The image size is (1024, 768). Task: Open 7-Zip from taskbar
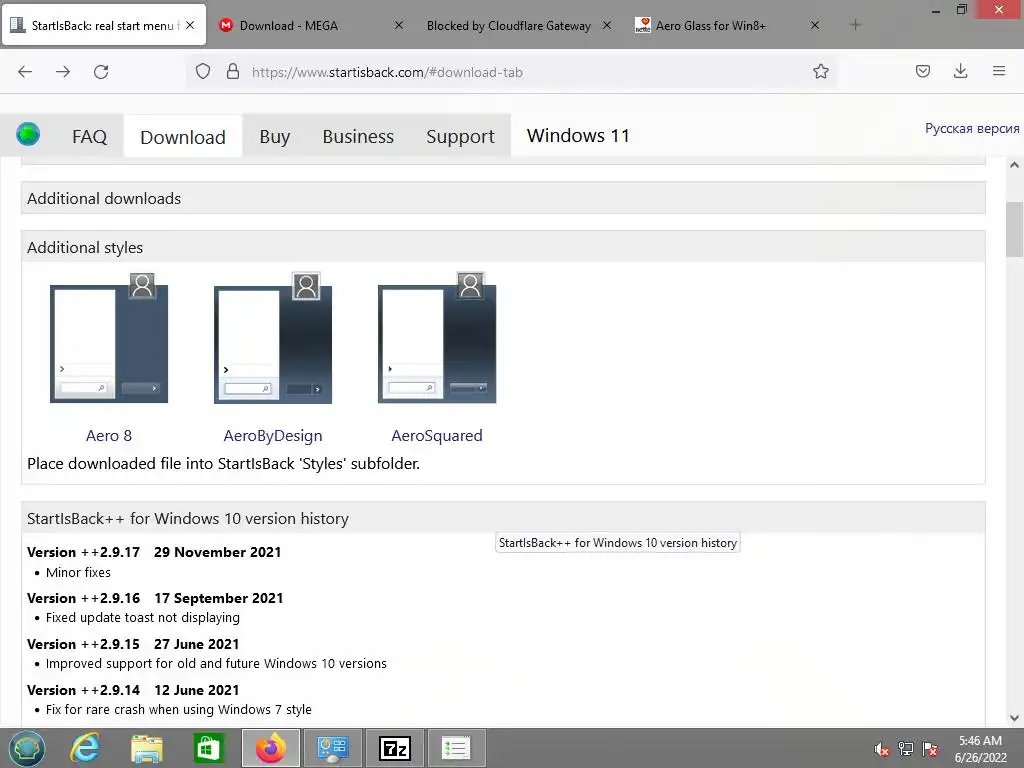[394, 748]
